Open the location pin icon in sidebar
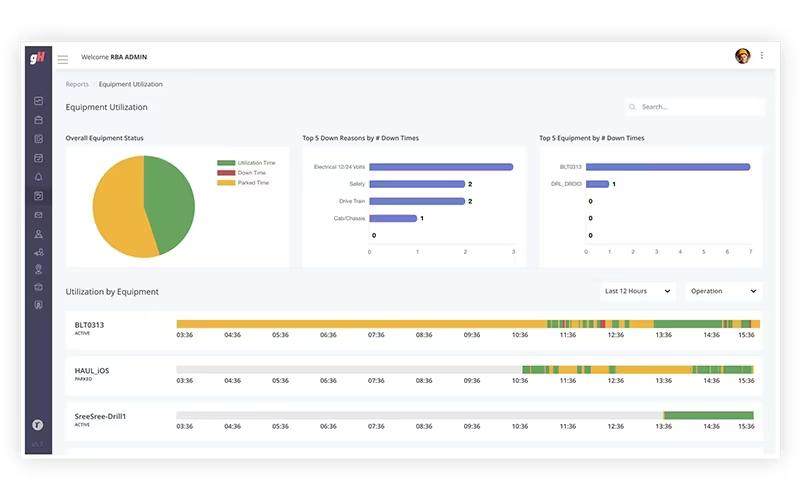 pos(38,269)
